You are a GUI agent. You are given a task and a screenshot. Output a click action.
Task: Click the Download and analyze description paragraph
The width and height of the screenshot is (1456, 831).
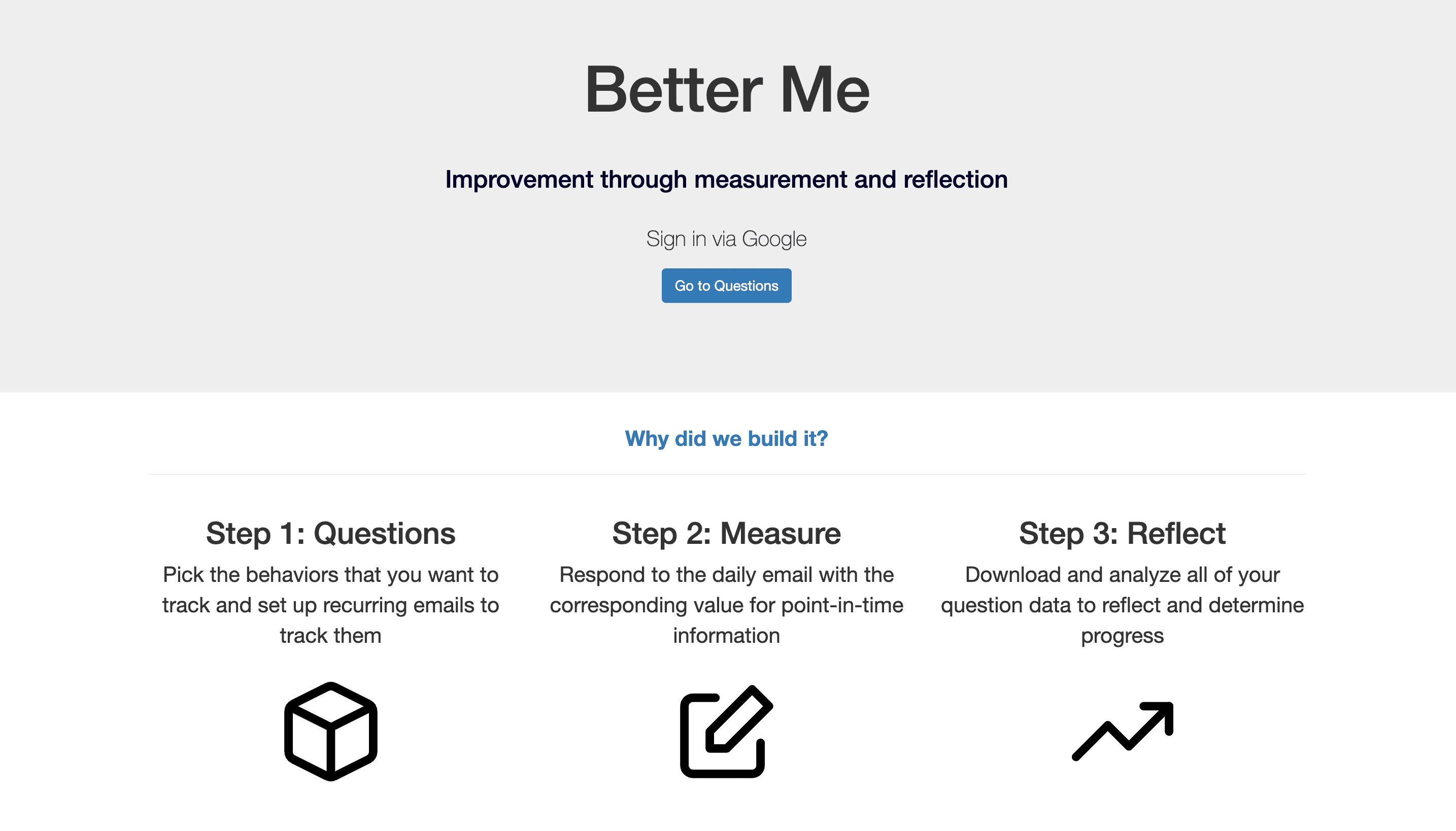pyautogui.click(x=1122, y=605)
